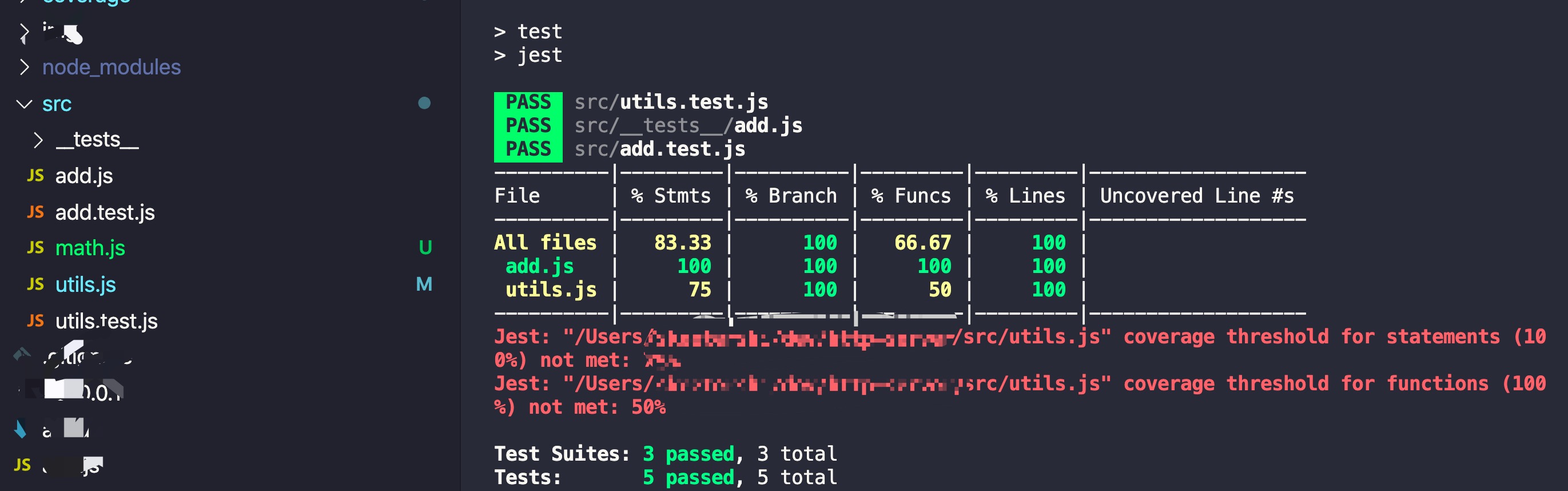Collapse the src folder chevron

(x=24, y=104)
